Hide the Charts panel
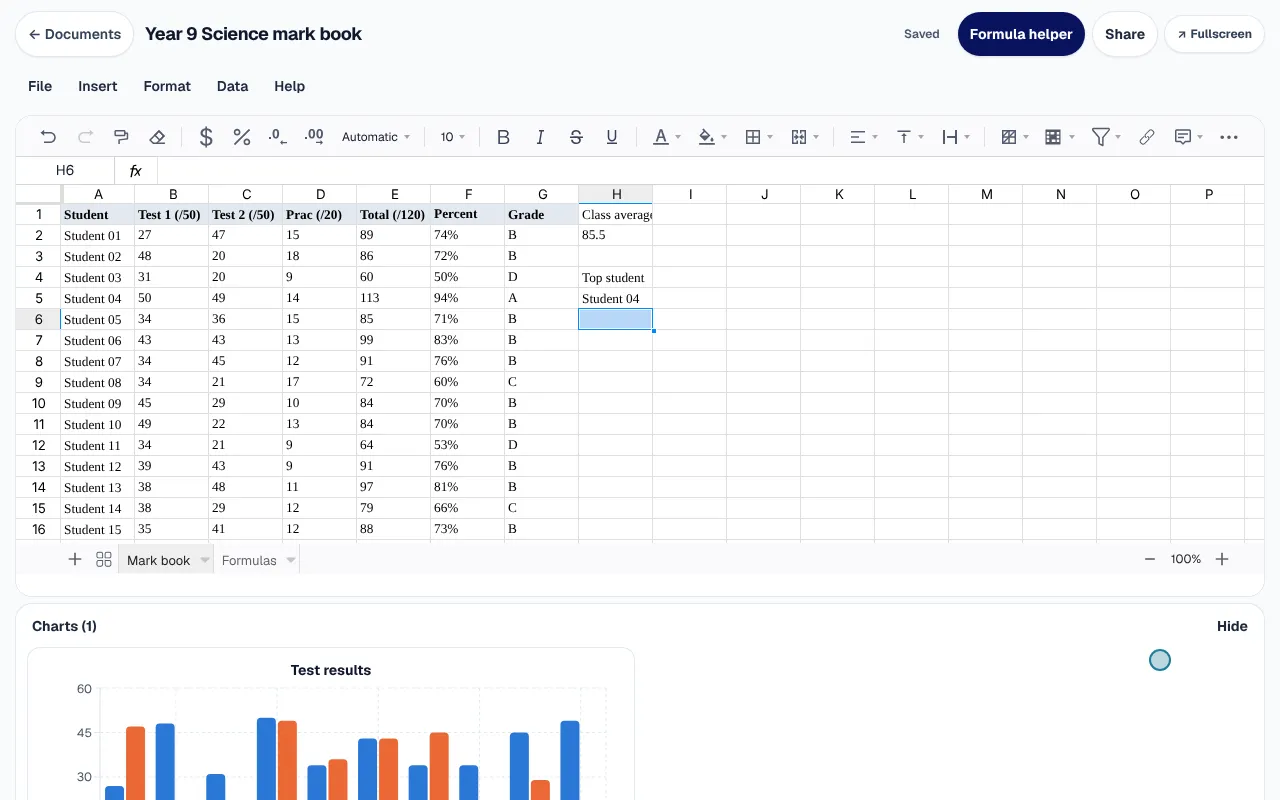 pyautogui.click(x=1232, y=626)
